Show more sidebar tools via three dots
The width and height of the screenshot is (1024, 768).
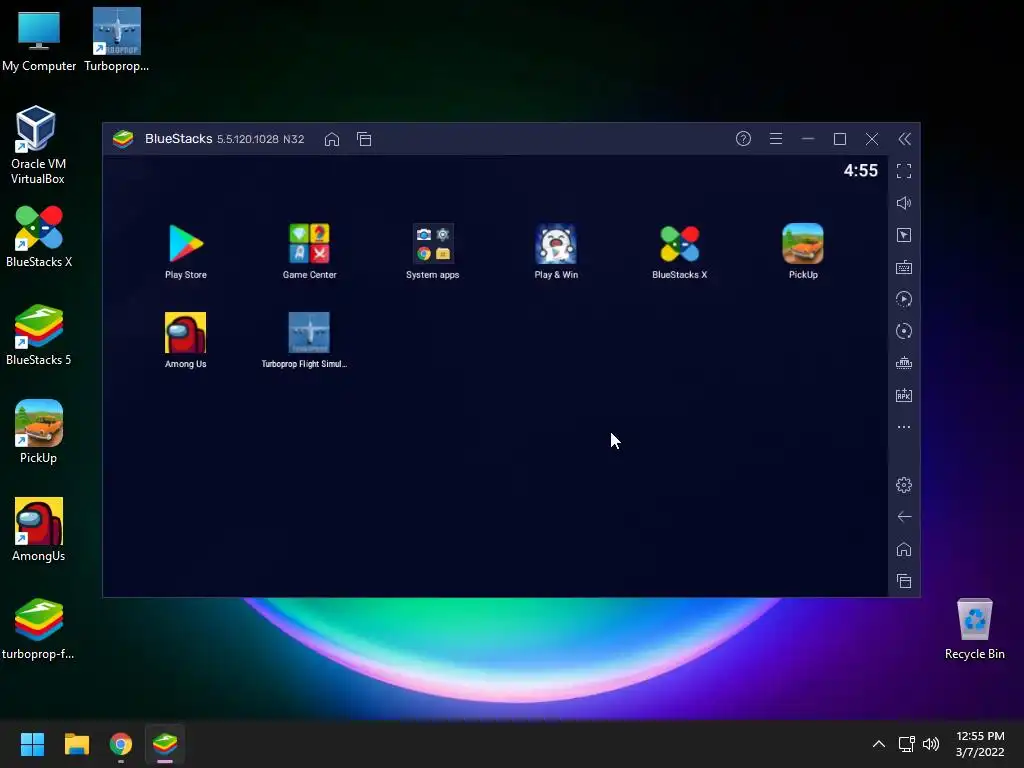[x=904, y=427]
